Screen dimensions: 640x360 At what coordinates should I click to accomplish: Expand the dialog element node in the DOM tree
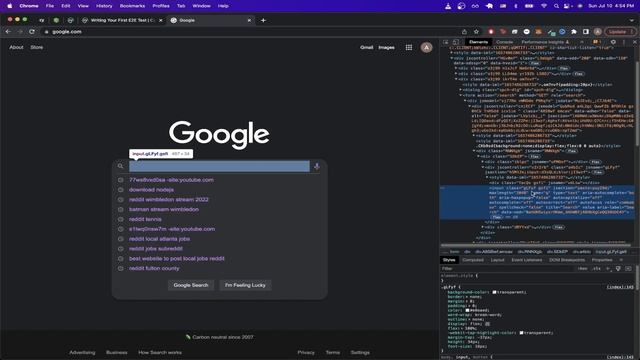tap(461, 90)
